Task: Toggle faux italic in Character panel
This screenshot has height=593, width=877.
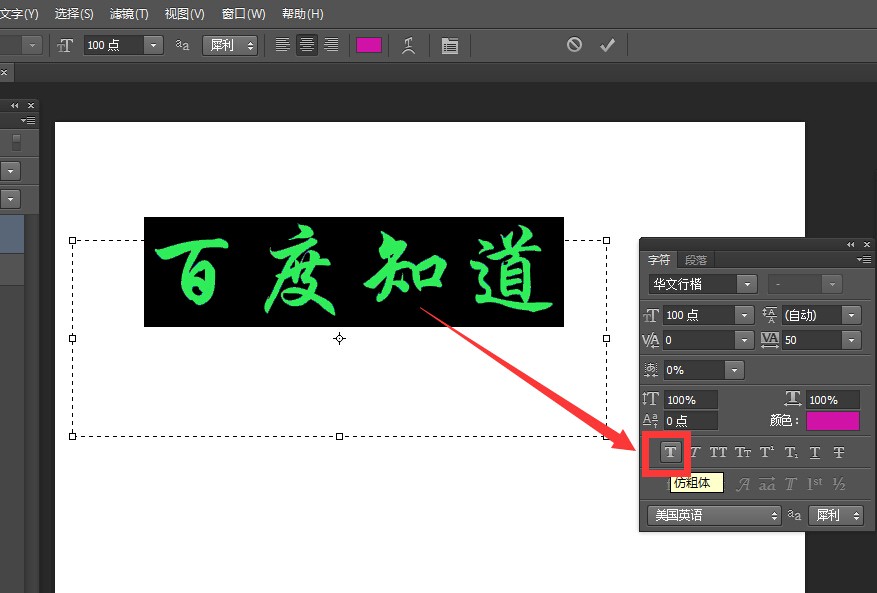Action: (x=695, y=452)
